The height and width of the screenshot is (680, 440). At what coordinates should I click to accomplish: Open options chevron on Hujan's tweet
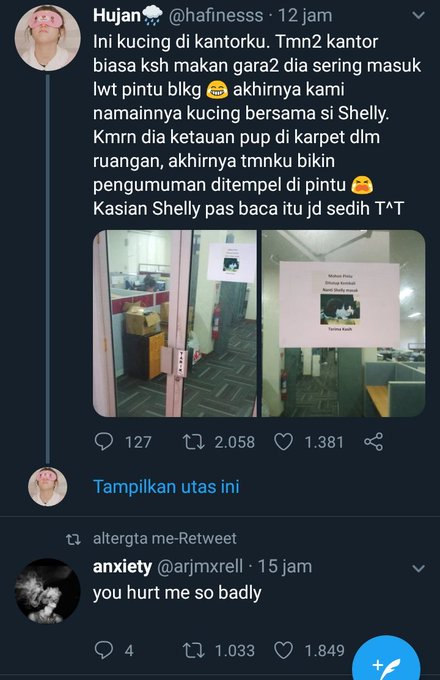pyautogui.click(x=418, y=16)
